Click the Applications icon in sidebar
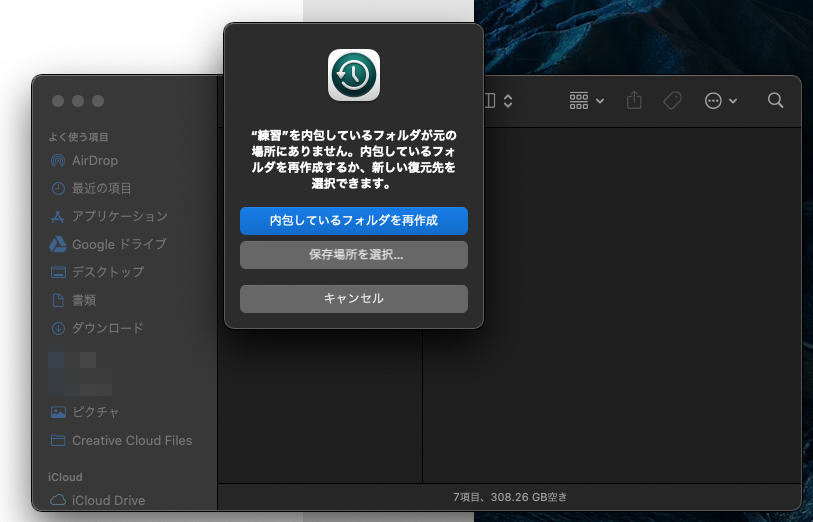The height and width of the screenshot is (522, 813). (58, 217)
